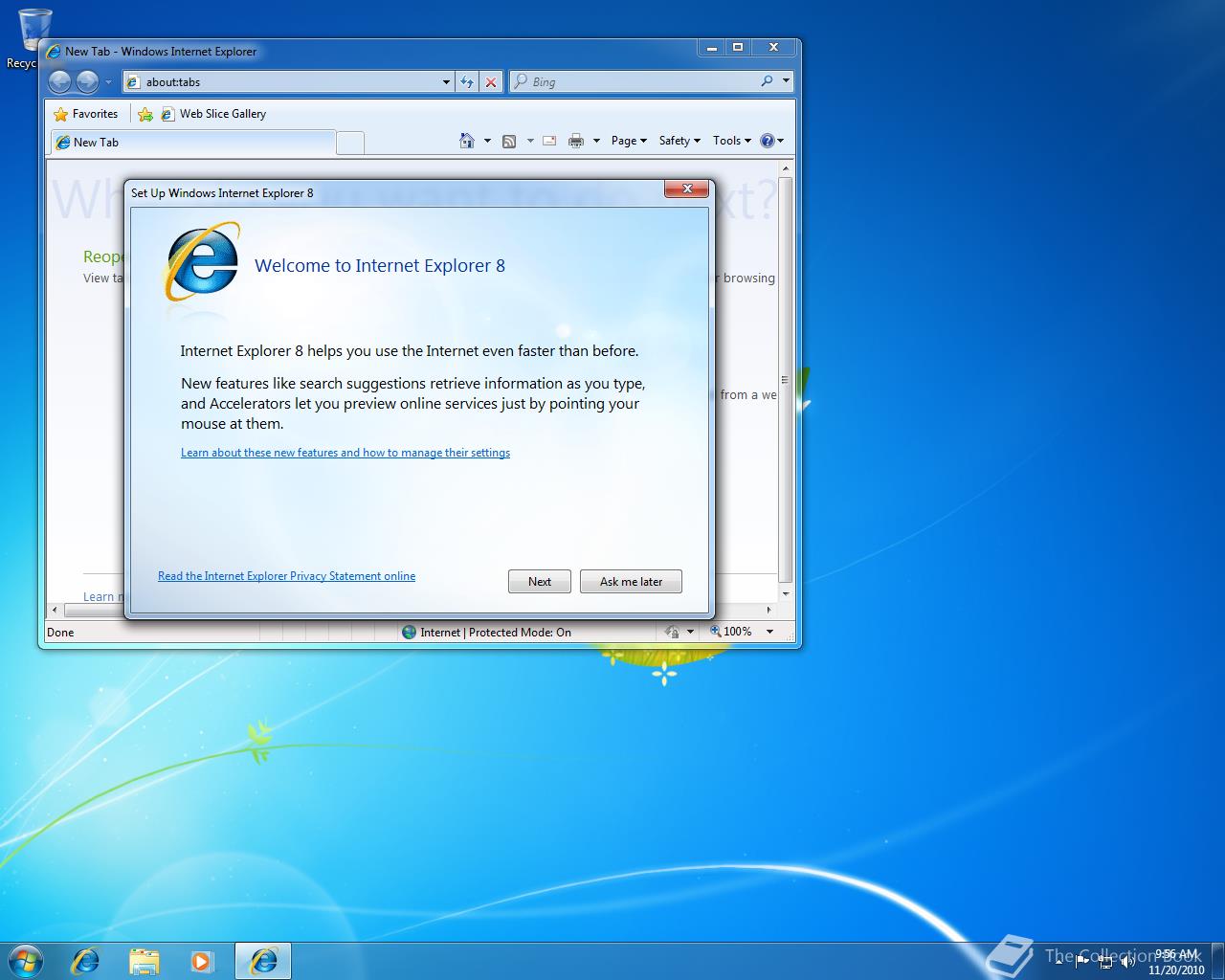Open the Recycle Bin desktop icon
This screenshot has height=980, width=1225.
click(x=34, y=36)
